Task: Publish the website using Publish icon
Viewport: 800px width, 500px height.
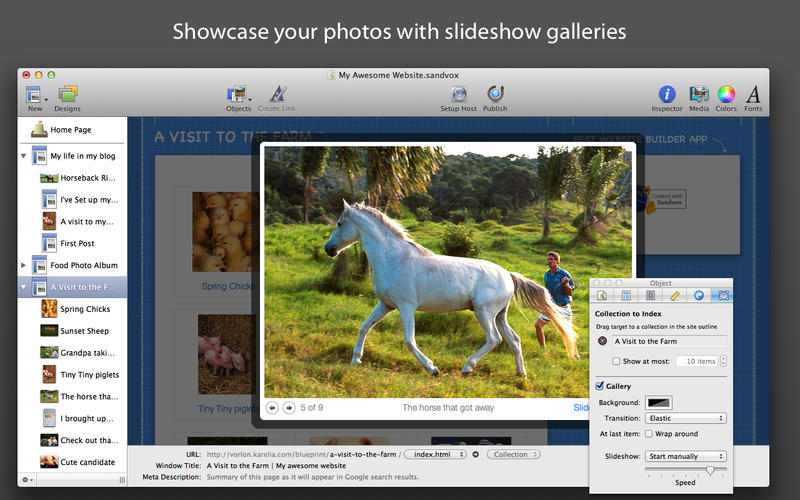Action: 495,96
